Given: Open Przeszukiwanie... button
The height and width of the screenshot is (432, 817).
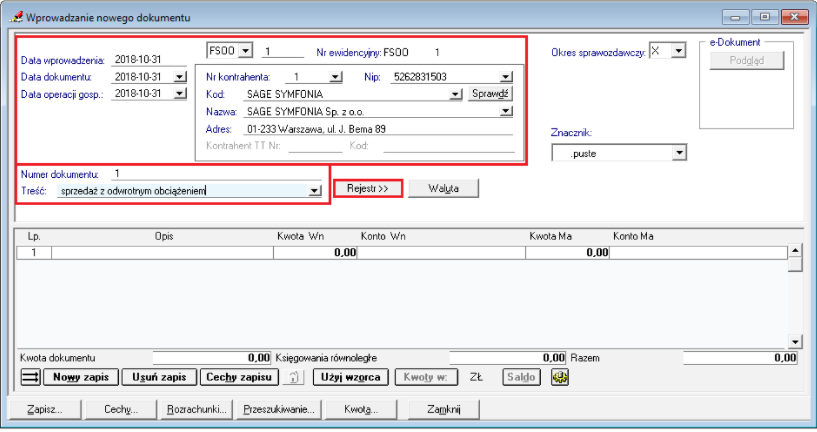Looking at the screenshot, I should tap(279, 410).
